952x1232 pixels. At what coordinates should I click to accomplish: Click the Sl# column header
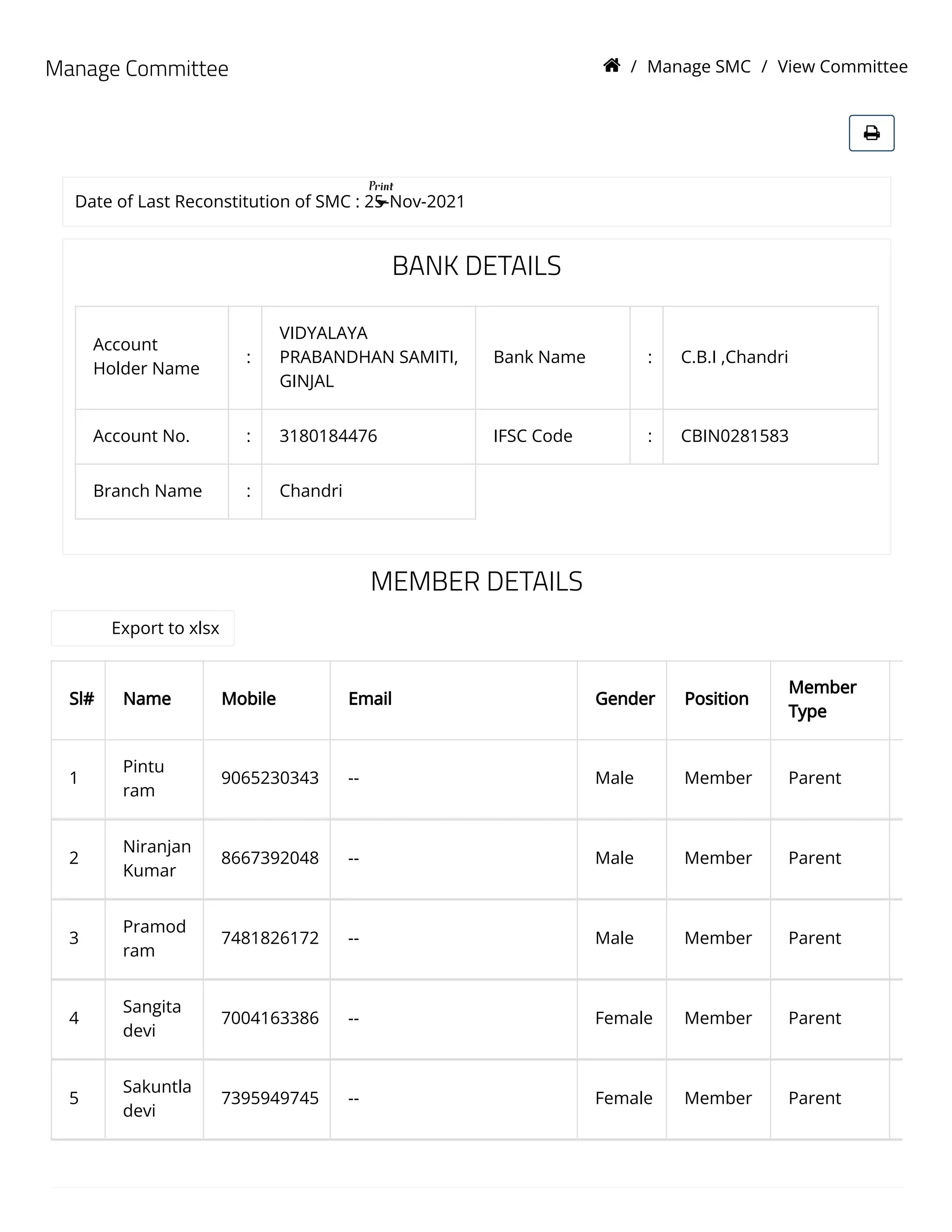pos(81,698)
